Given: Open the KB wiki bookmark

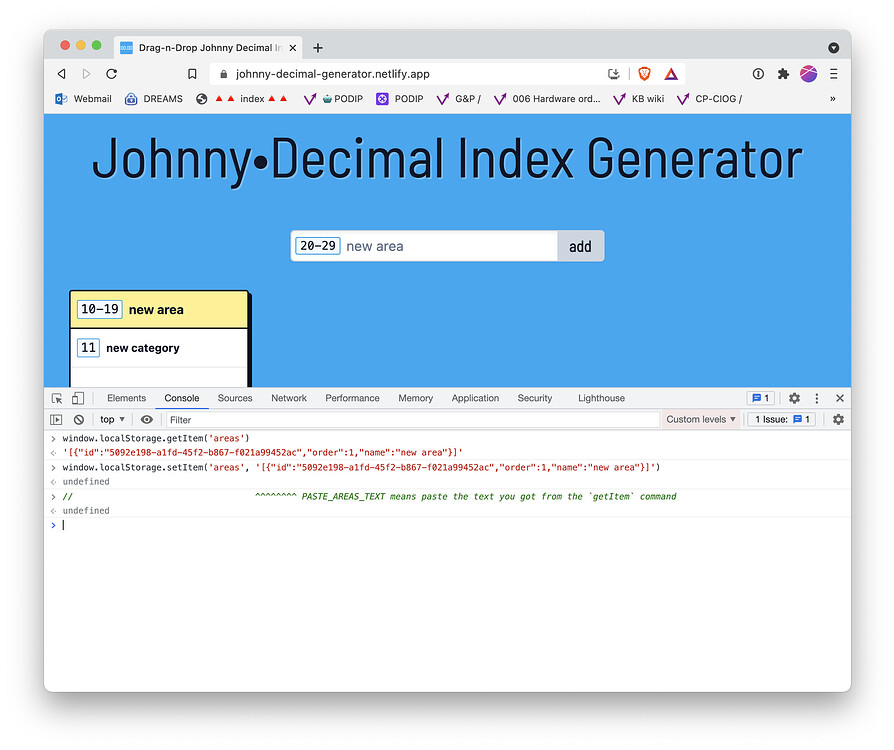Looking at the screenshot, I should coord(638,99).
